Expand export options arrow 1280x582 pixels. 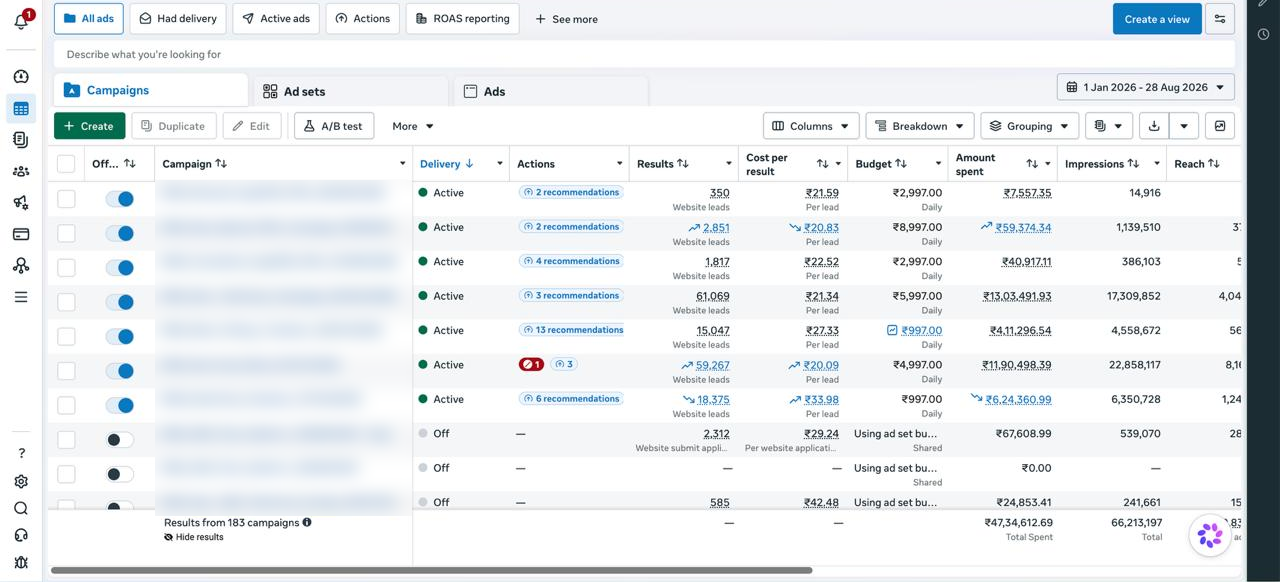[x=1184, y=126]
